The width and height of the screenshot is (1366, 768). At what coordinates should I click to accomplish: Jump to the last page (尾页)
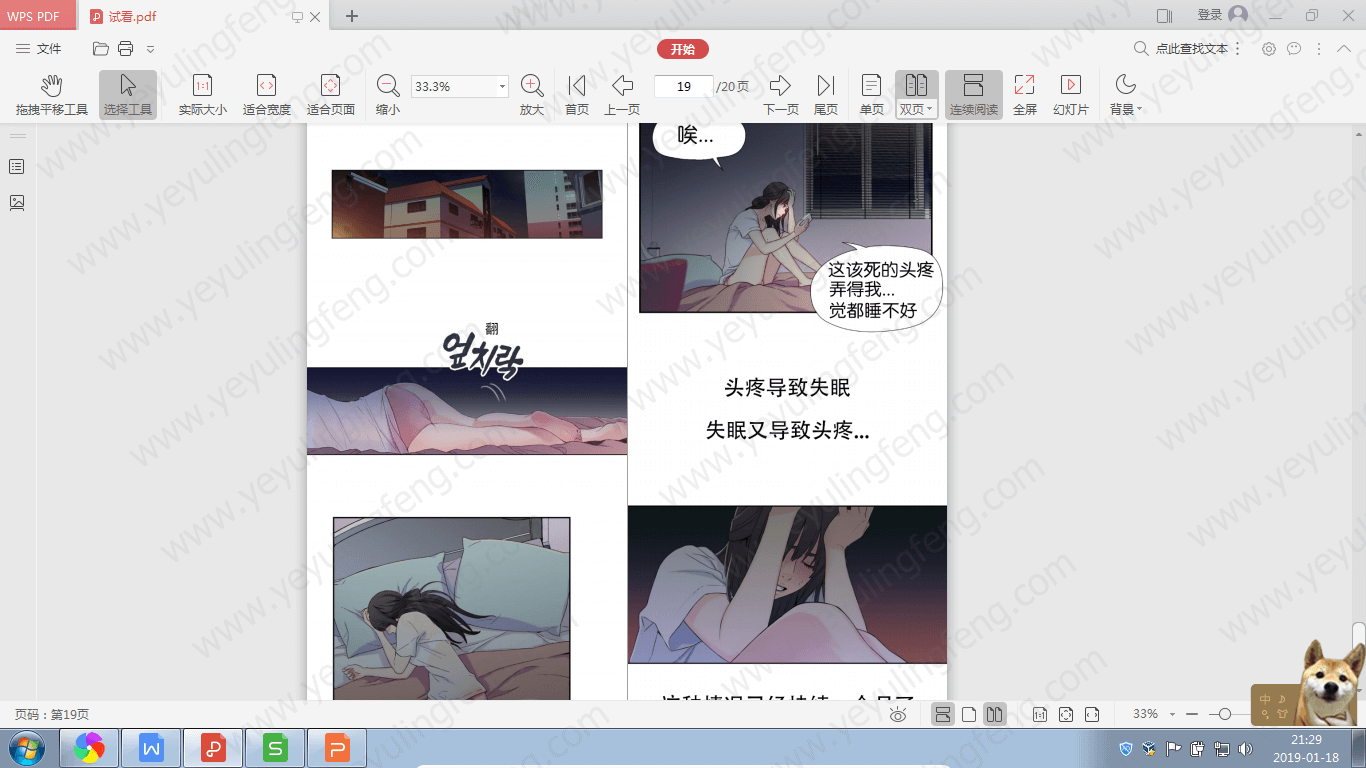point(826,95)
